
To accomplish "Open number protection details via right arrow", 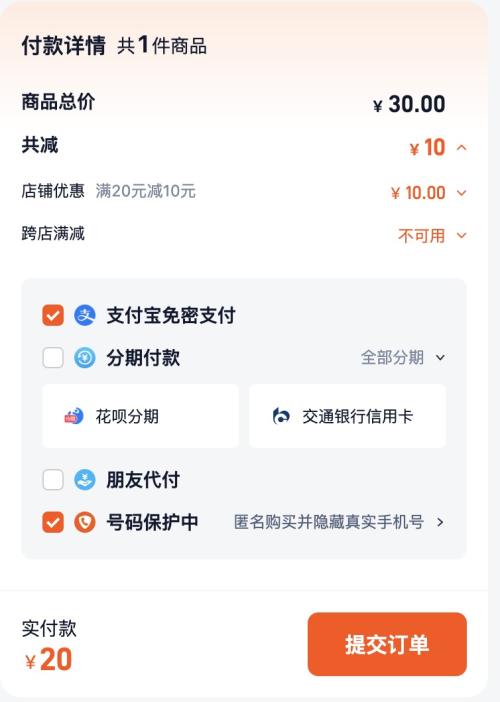I will 440,522.
